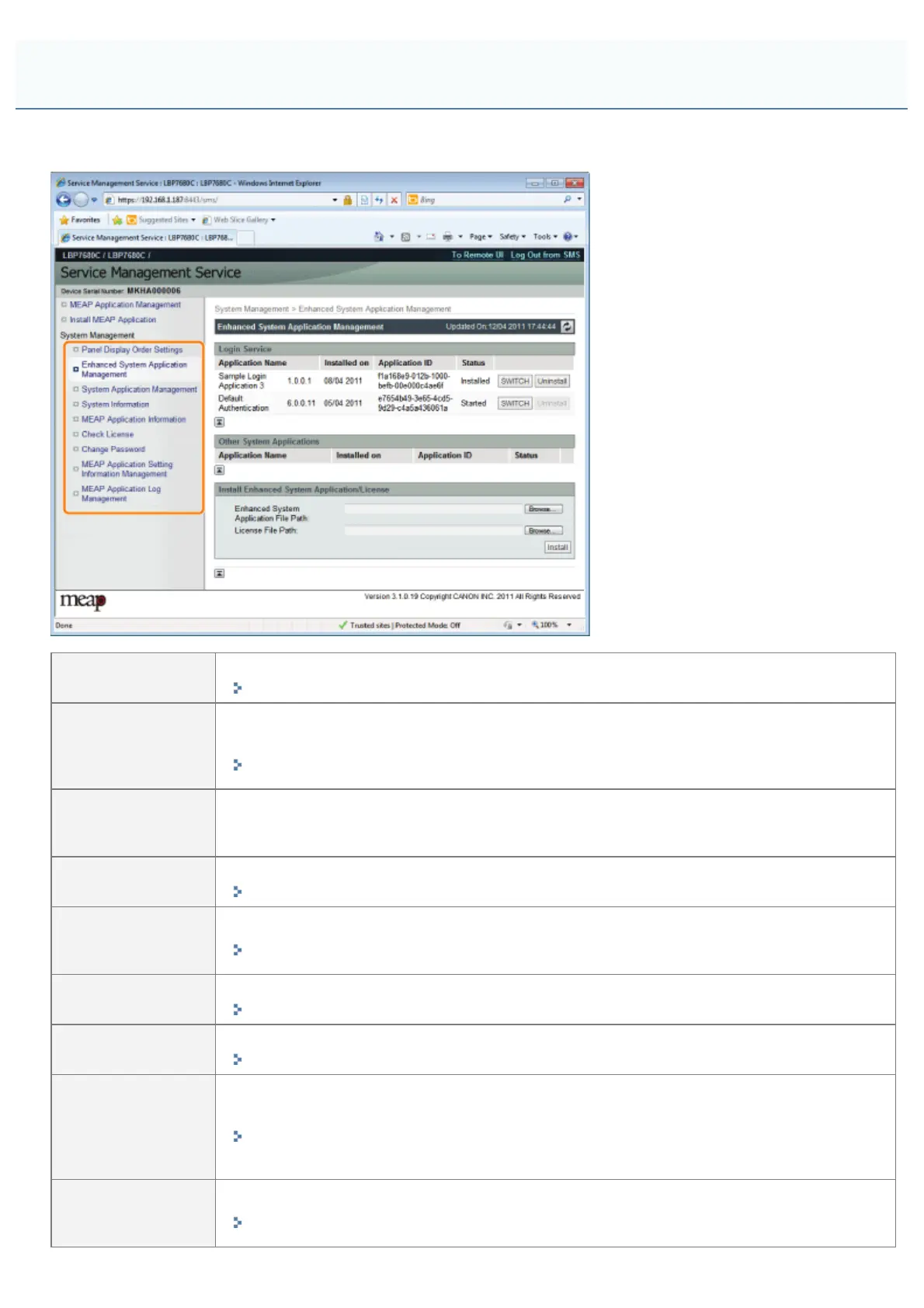The width and height of the screenshot is (924, 1308).
Task: Open the search provider dropdown arrow
Action: click(x=579, y=200)
